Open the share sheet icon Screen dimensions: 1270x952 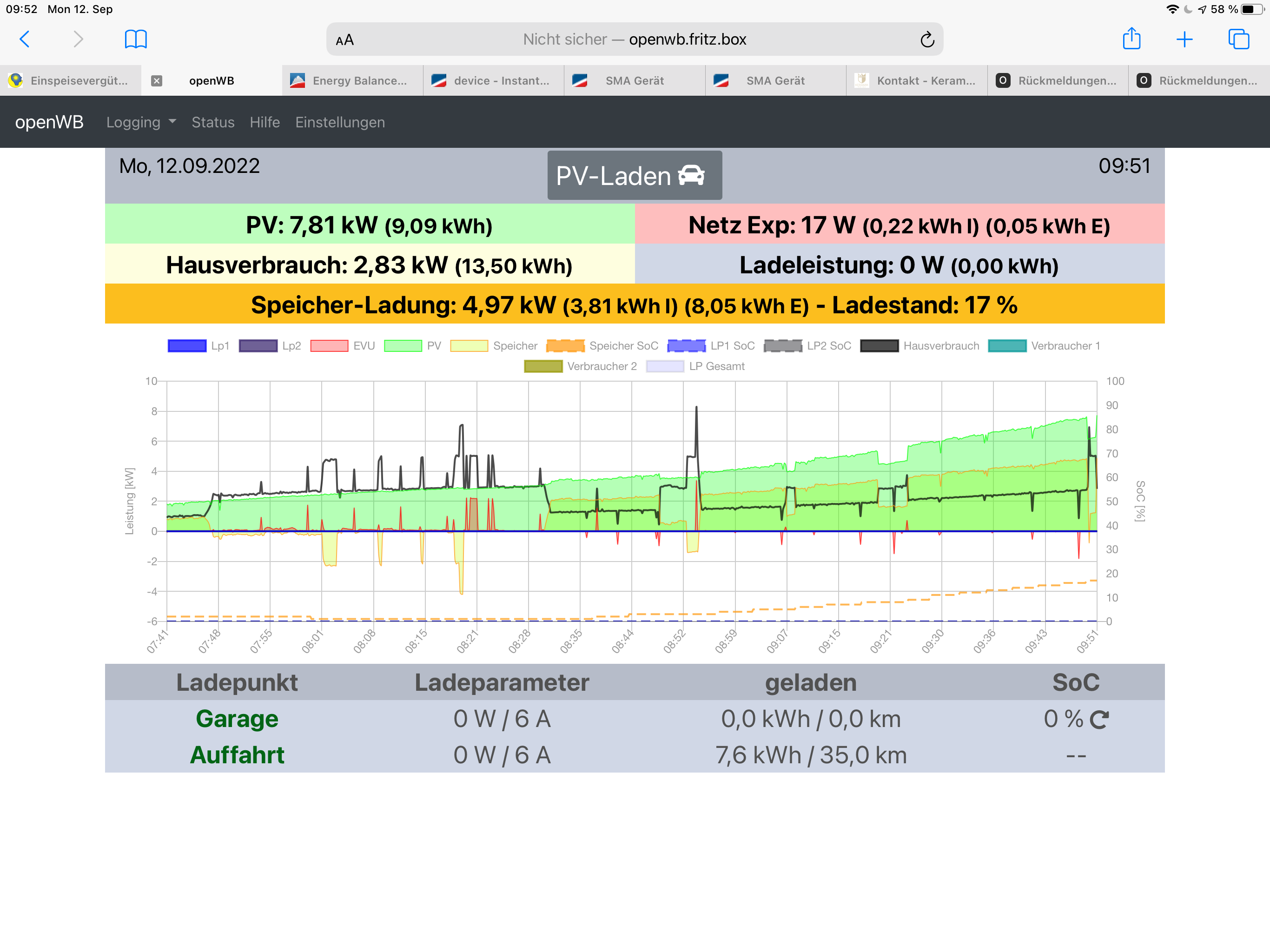(1131, 39)
